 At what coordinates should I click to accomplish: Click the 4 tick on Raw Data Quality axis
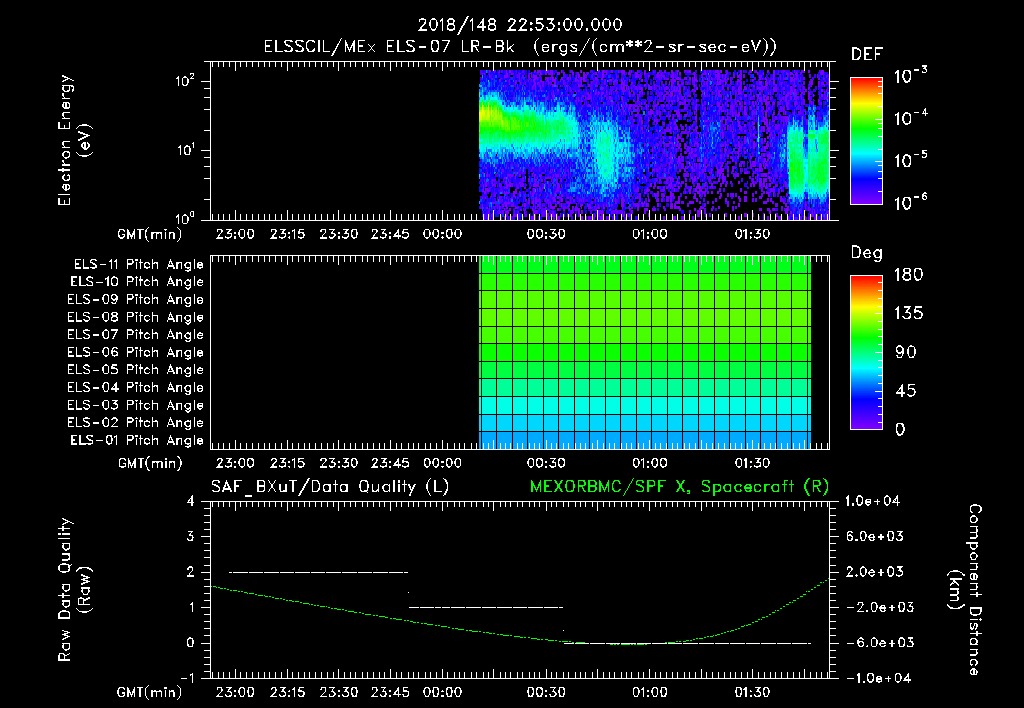pos(191,502)
